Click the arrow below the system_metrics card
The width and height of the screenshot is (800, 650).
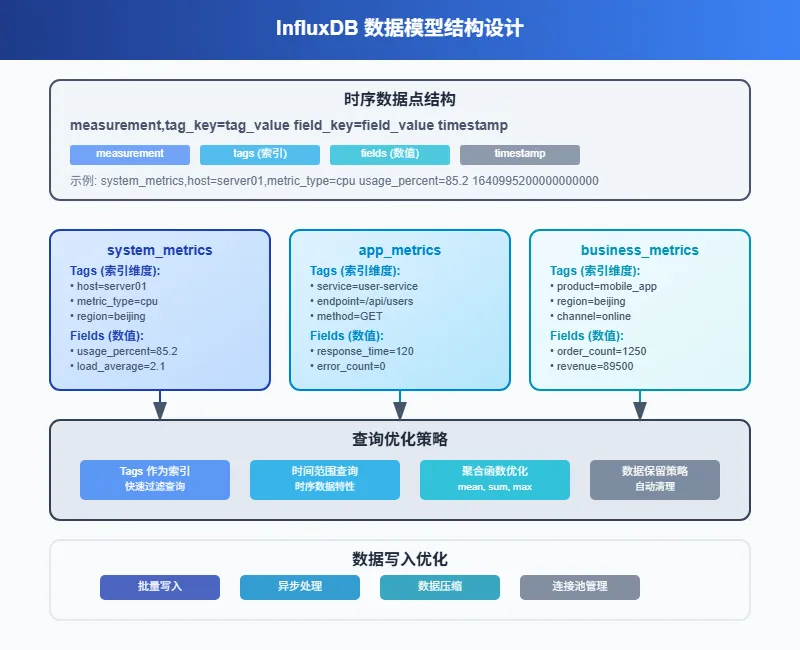tap(160, 406)
